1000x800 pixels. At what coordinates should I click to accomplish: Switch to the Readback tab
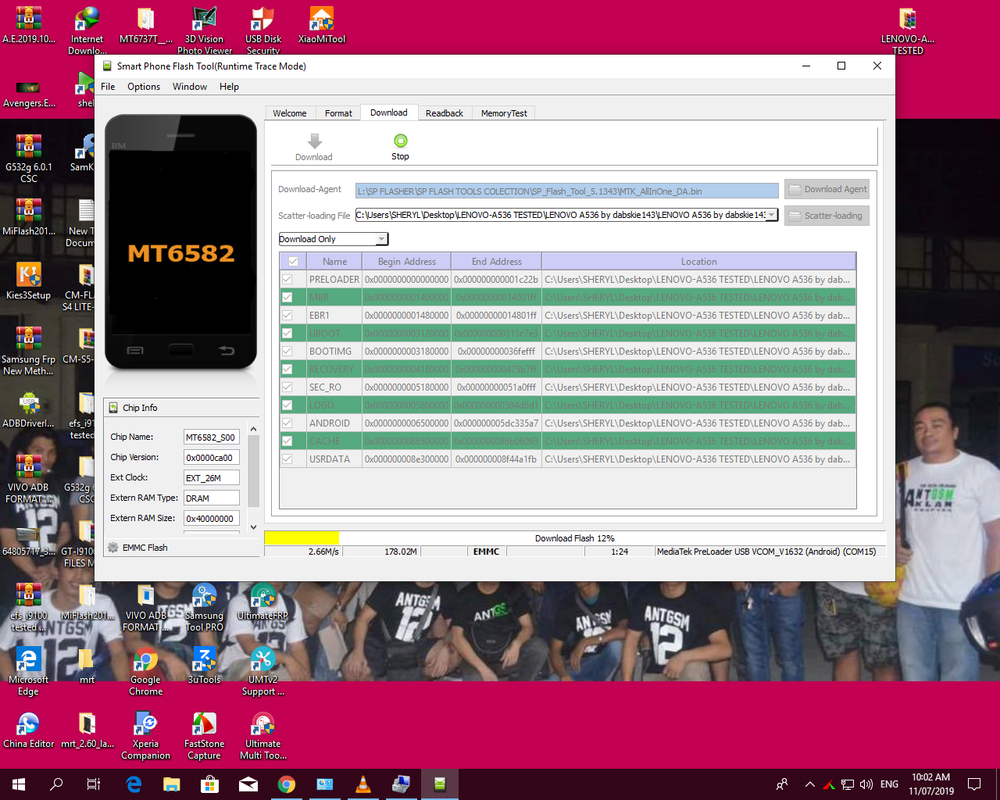click(x=444, y=113)
